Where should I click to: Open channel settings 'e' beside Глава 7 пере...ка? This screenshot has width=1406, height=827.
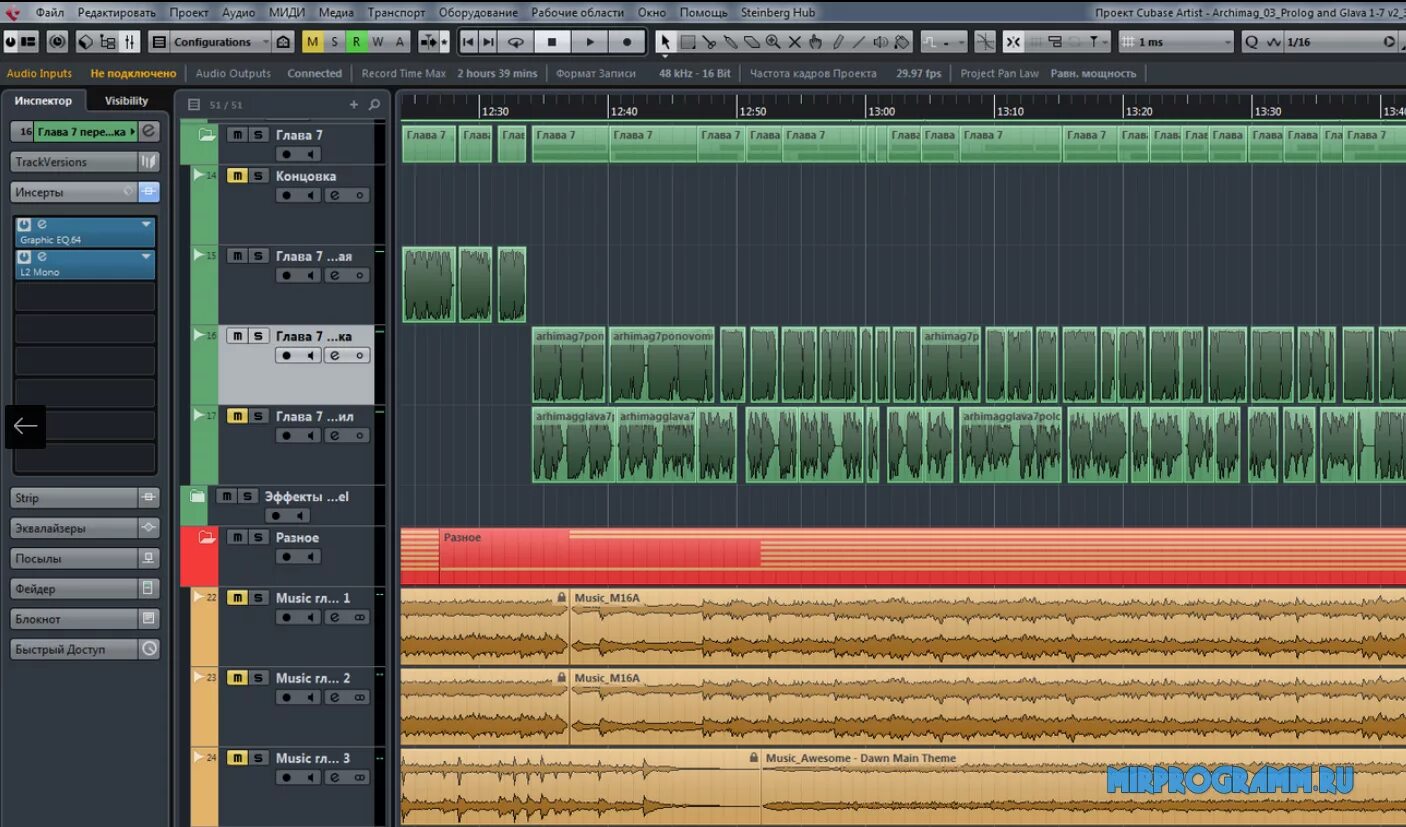148,131
